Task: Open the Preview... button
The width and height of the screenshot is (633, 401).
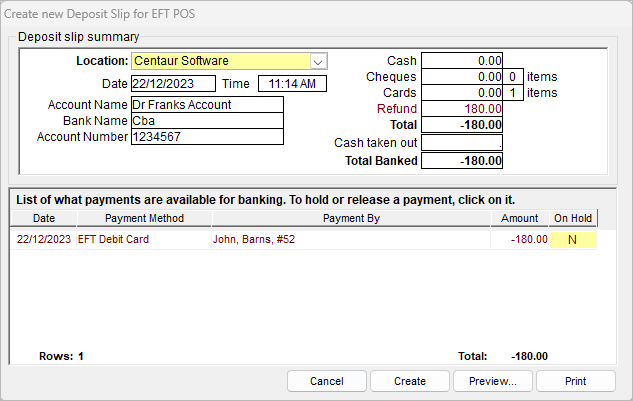Action: 493,381
